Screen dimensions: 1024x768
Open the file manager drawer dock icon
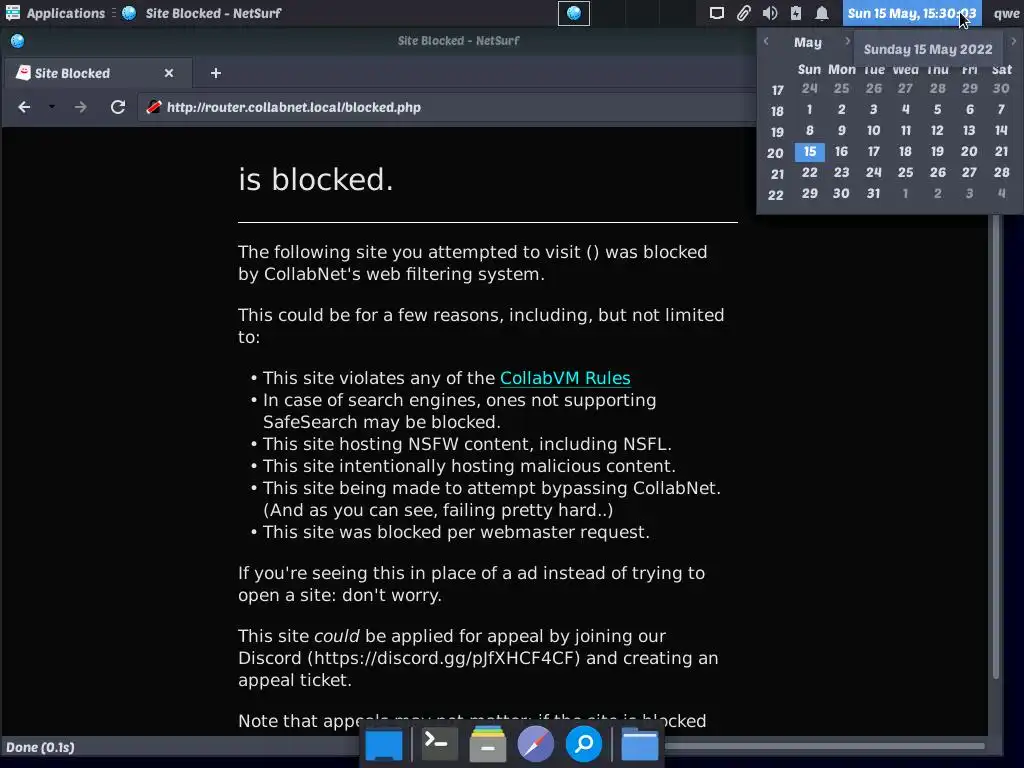(x=487, y=744)
